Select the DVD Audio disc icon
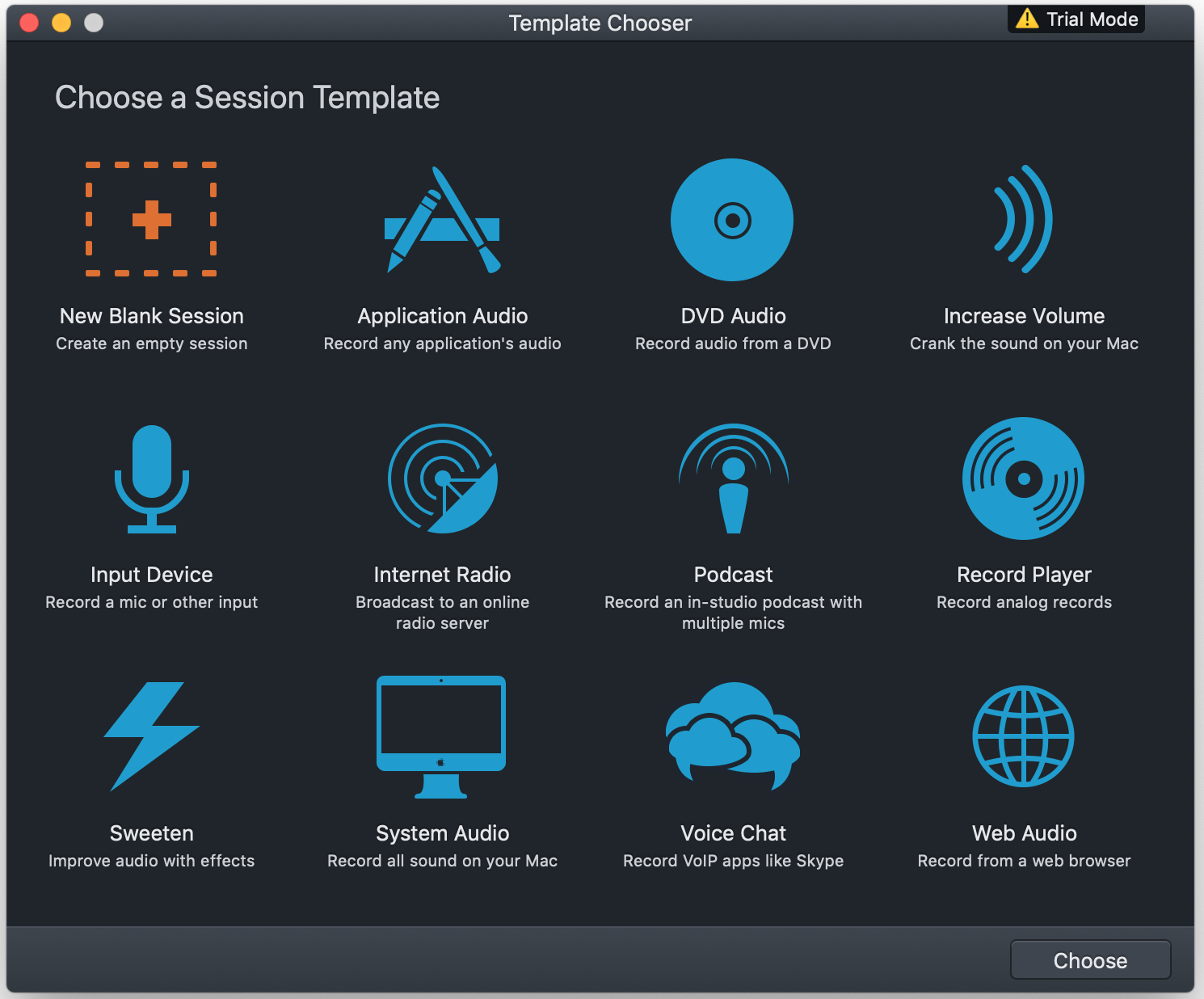 [732, 220]
